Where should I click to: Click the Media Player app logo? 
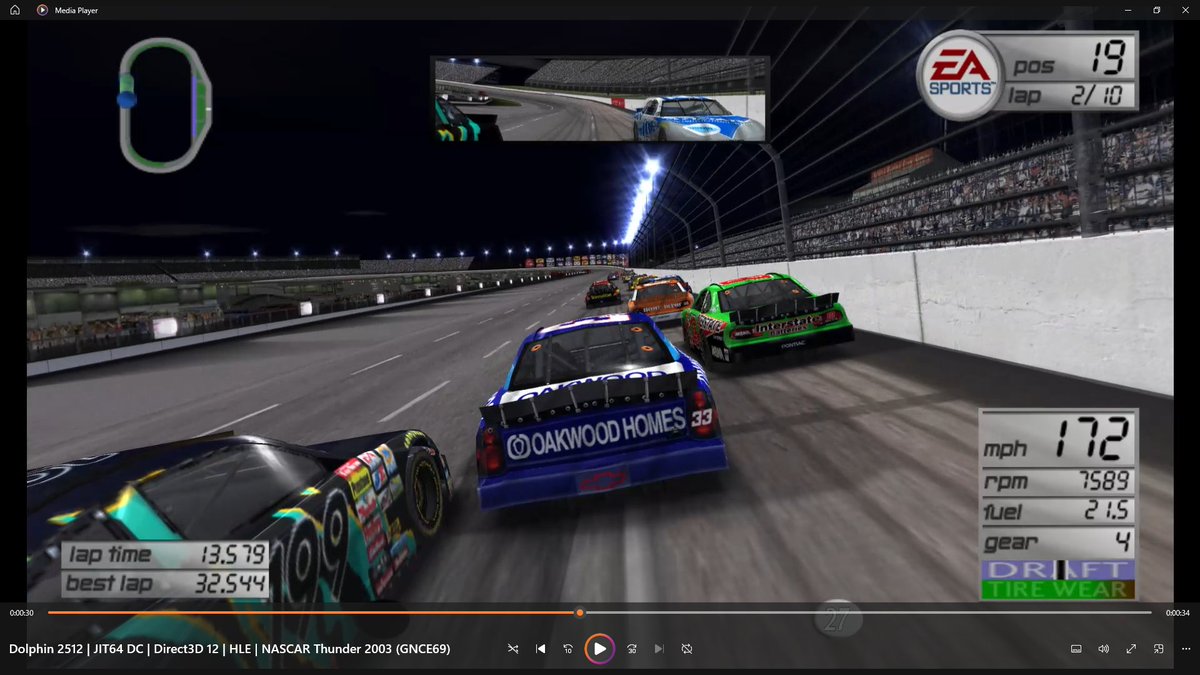tap(42, 10)
